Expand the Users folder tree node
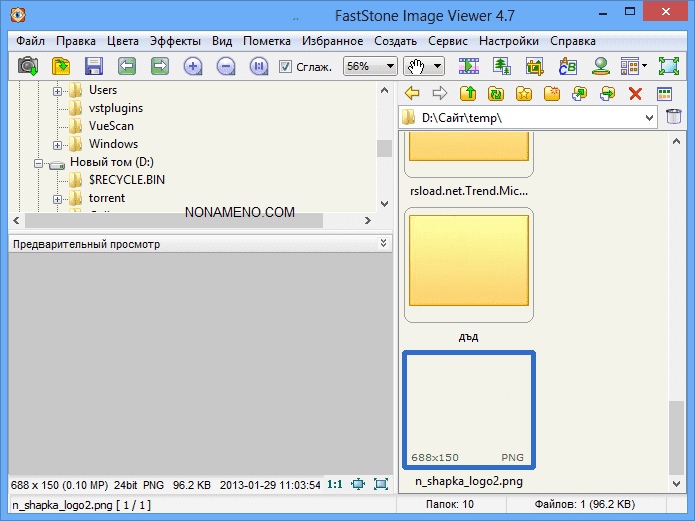The width and height of the screenshot is (695, 521). coord(58,90)
